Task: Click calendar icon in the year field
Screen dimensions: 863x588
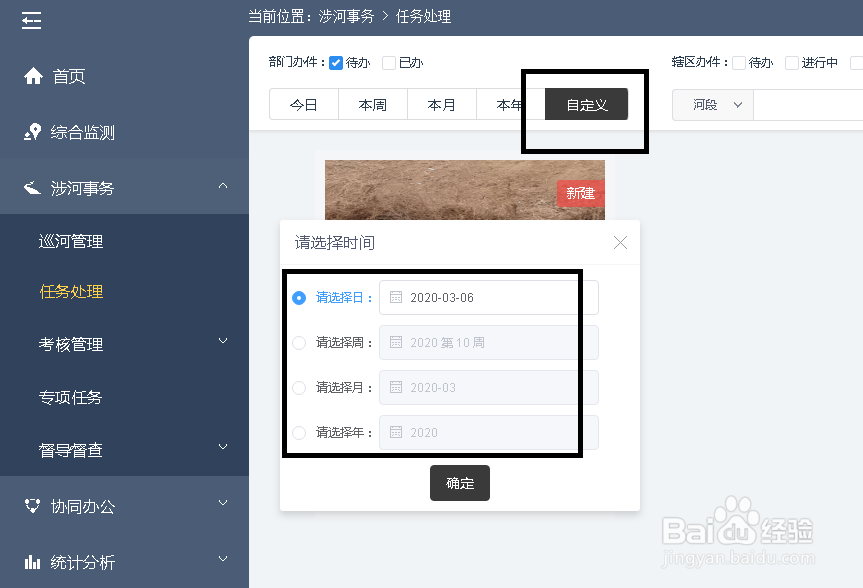Action: click(396, 432)
